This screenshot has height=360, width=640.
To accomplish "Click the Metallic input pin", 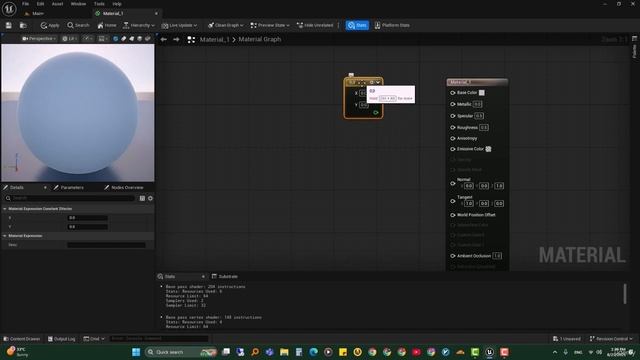I will 453,104.
